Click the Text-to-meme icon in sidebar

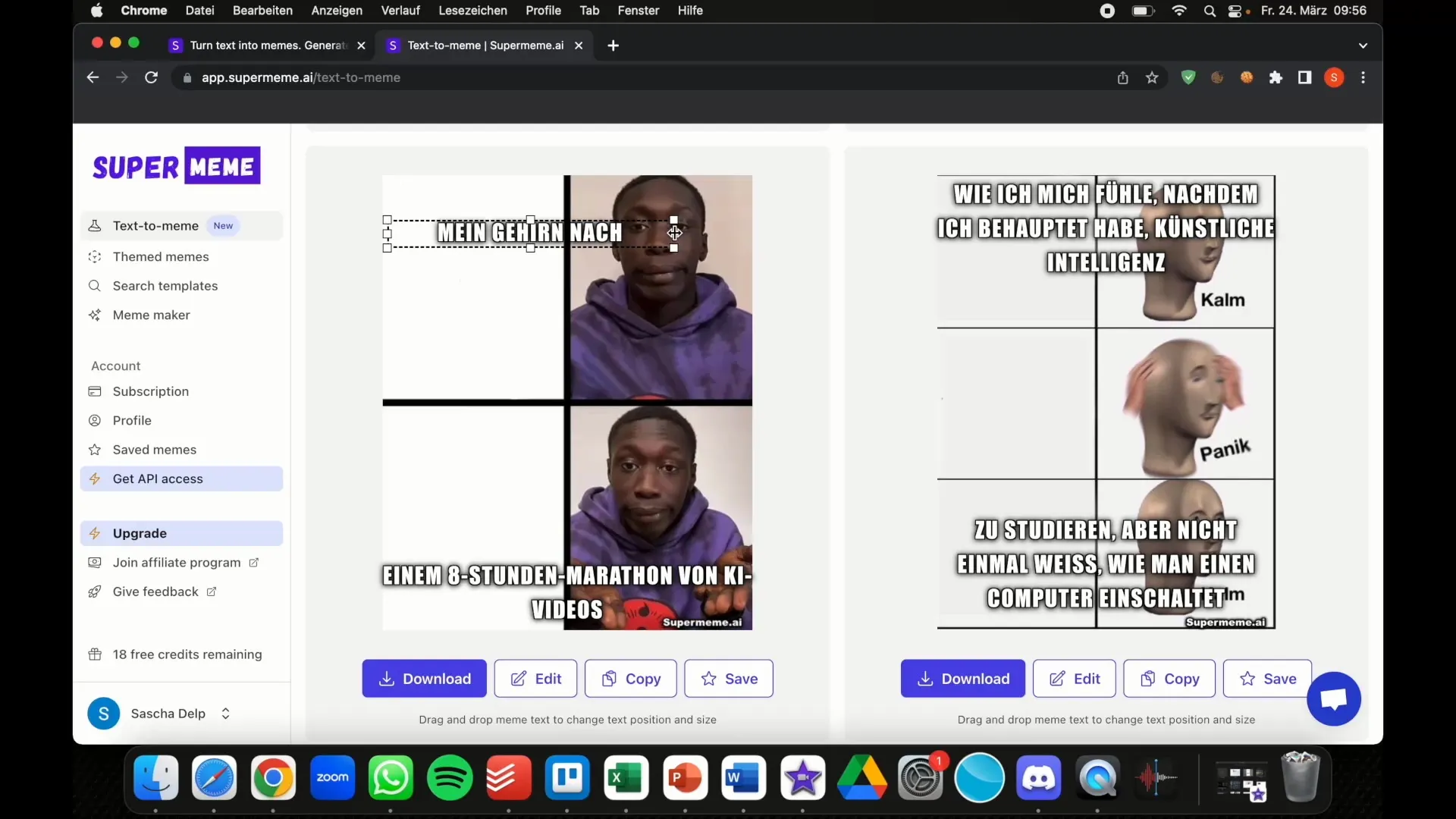pos(95,225)
